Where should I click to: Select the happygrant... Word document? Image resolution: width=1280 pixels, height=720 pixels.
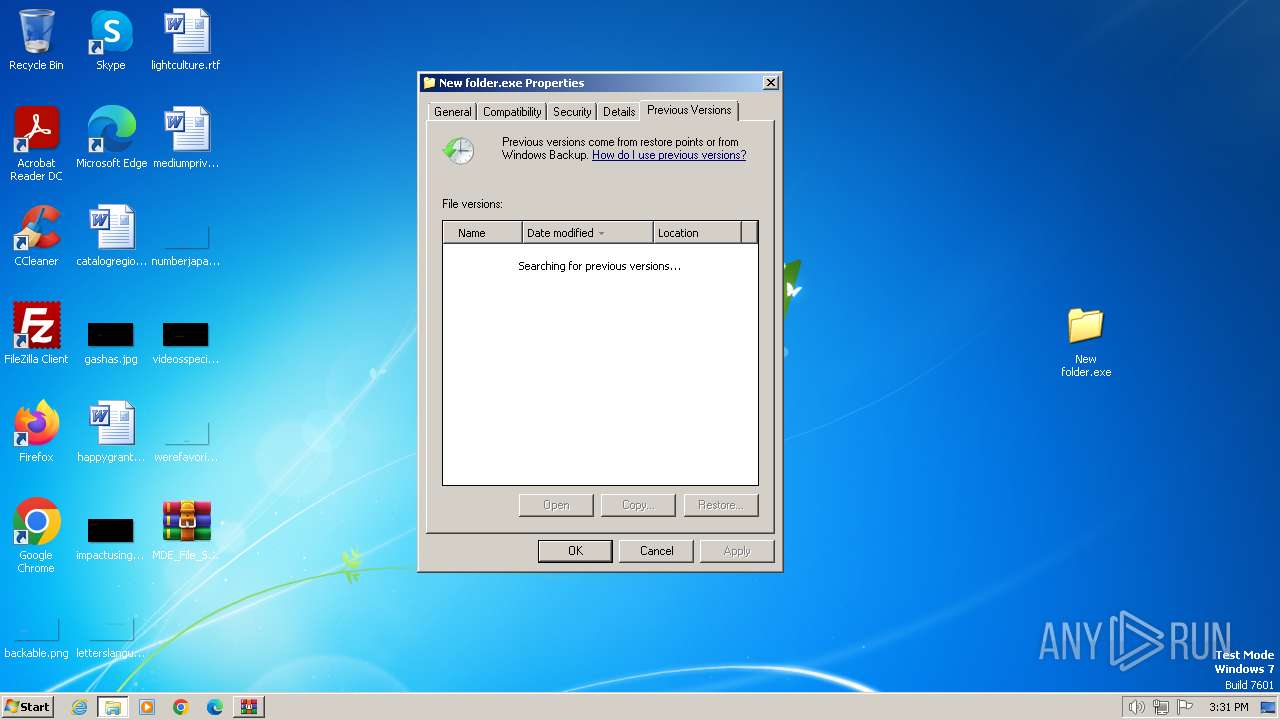point(111,432)
